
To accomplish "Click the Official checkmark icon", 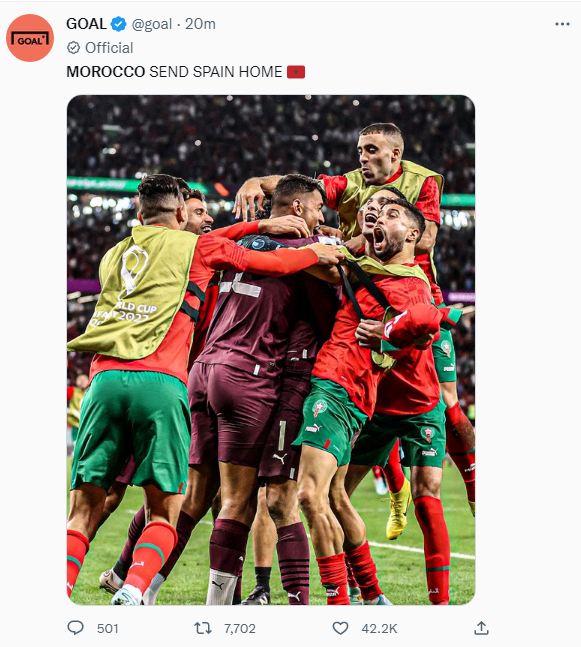I will pos(73,48).
